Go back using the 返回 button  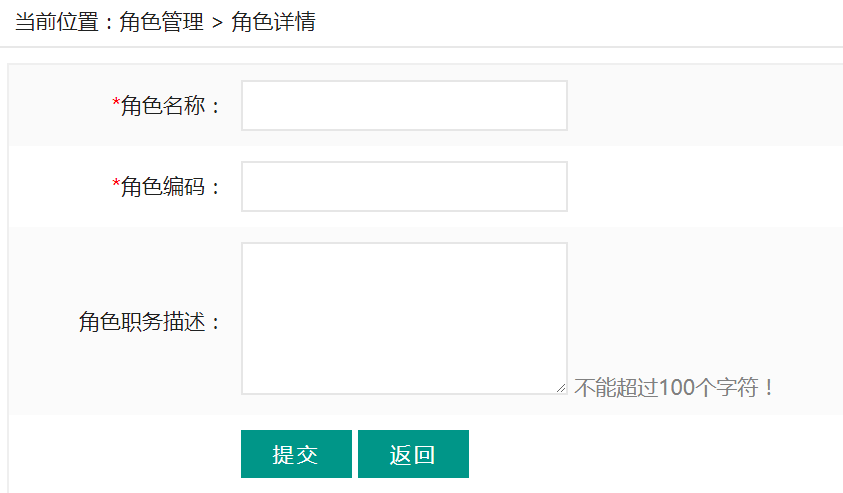(x=413, y=454)
